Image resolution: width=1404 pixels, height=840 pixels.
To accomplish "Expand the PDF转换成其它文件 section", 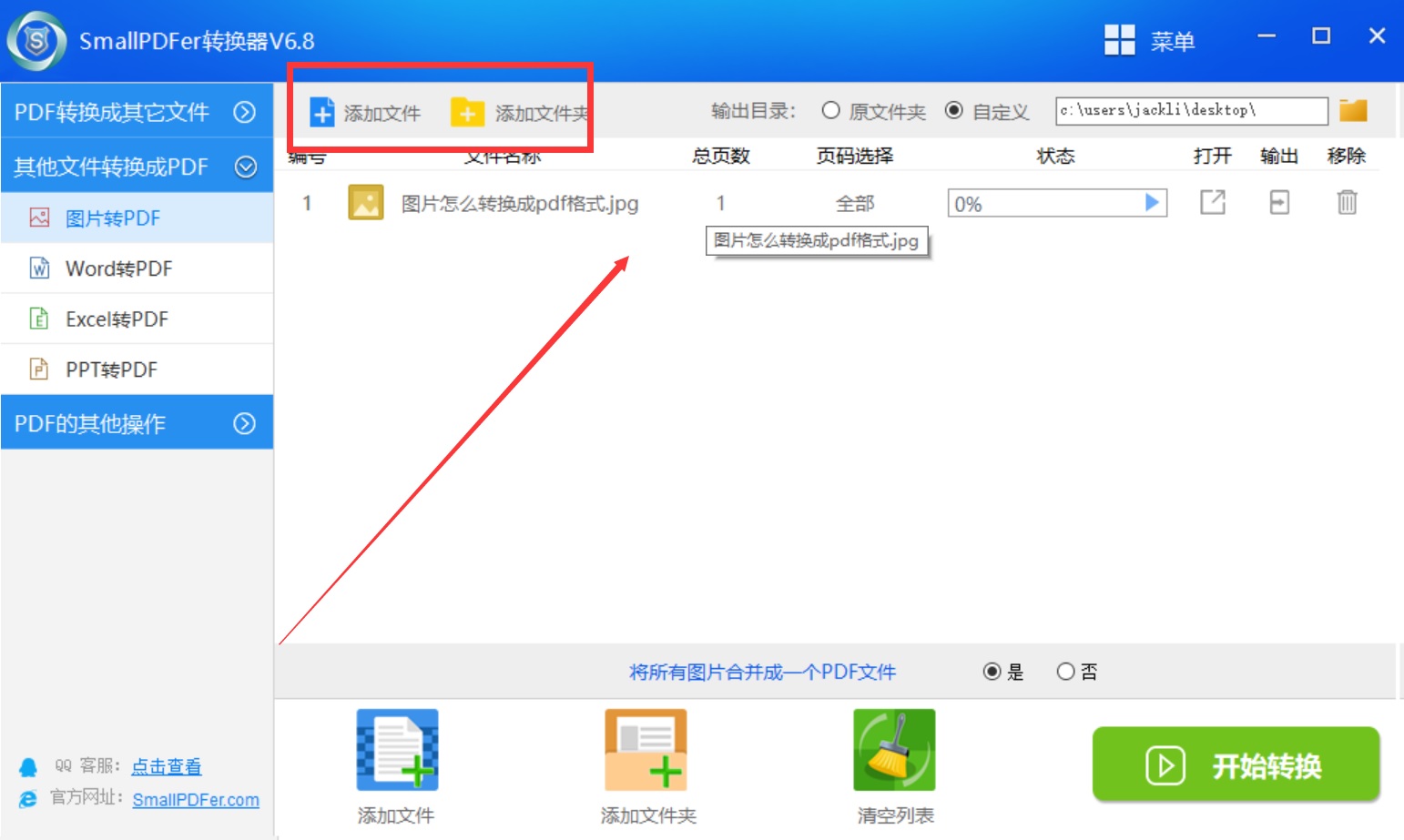I will click(x=137, y=111).
